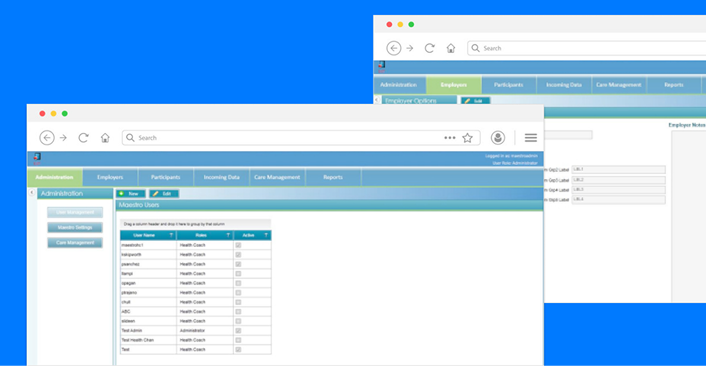Image resolution: width=706 pixels, height=366 pixels.
Task: Click the forward arrow in the front browser
Action: click(x=63, y=138)
